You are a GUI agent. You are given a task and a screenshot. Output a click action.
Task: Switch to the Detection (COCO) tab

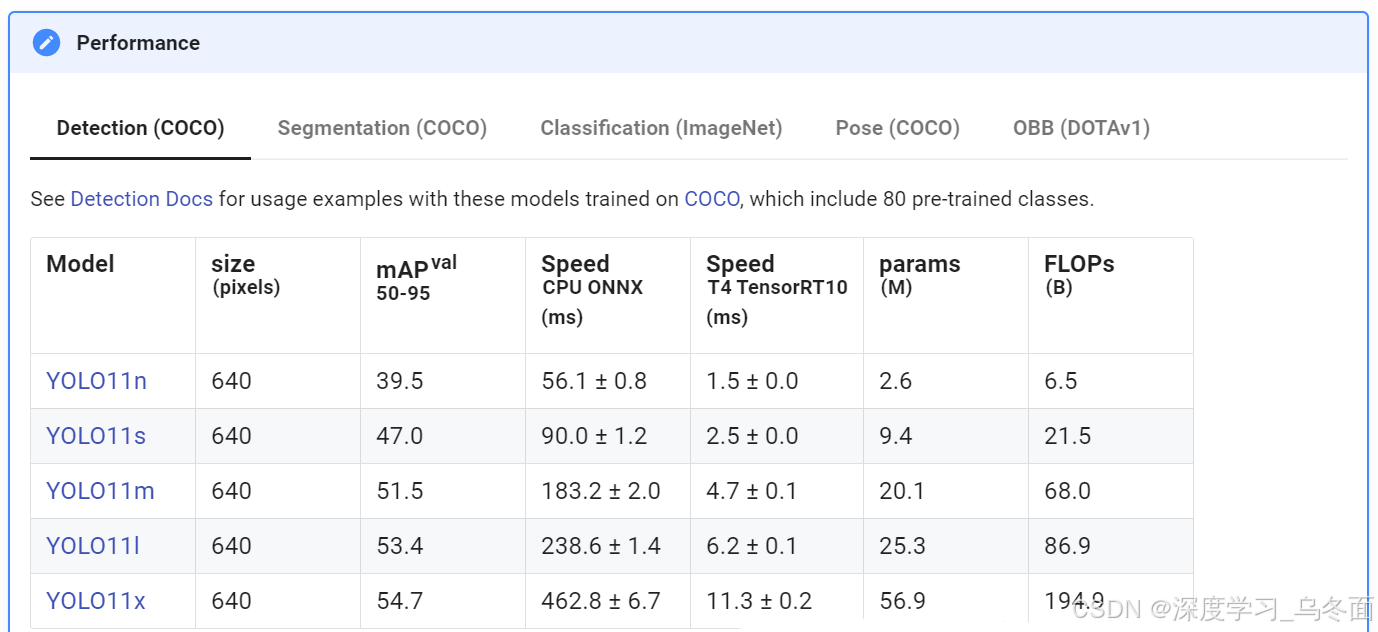(x=140, y=128)
